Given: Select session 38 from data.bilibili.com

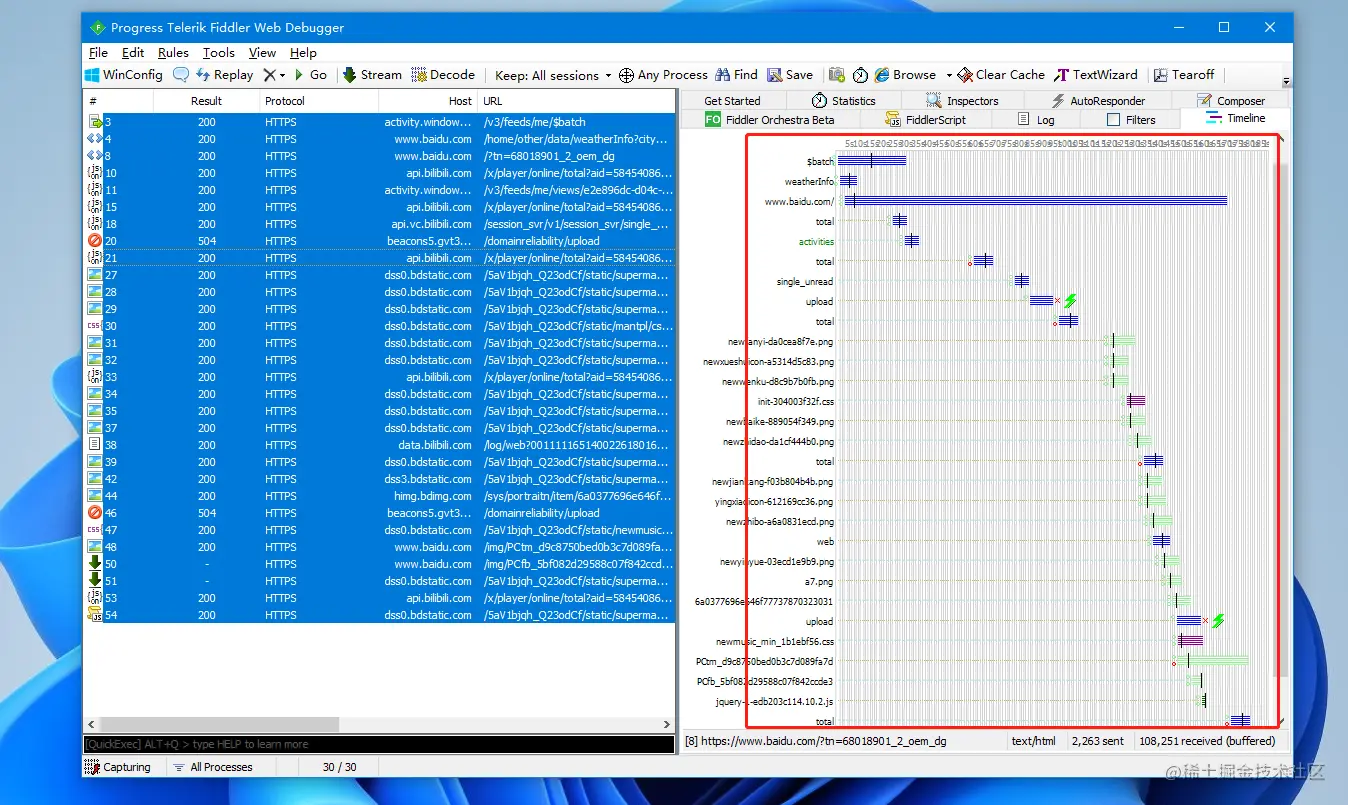Looking at the screenshot, I should [x=380, y=445].
